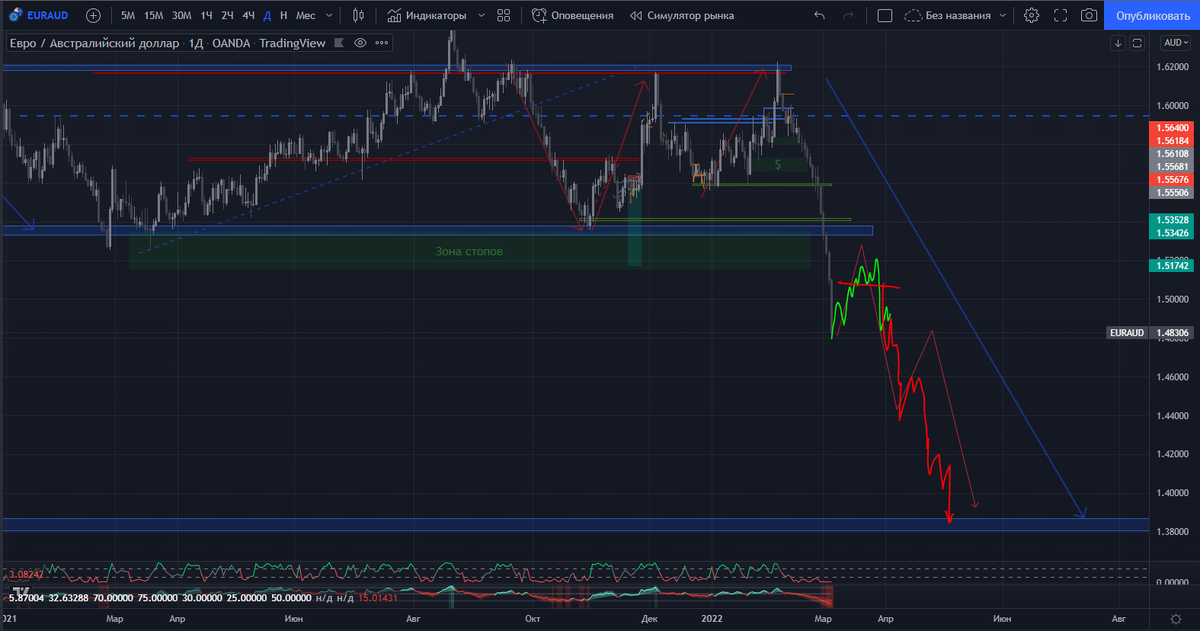Expand the layout management dropdown arrow
The image size is (1200, 631).
tap(1005, 15)
